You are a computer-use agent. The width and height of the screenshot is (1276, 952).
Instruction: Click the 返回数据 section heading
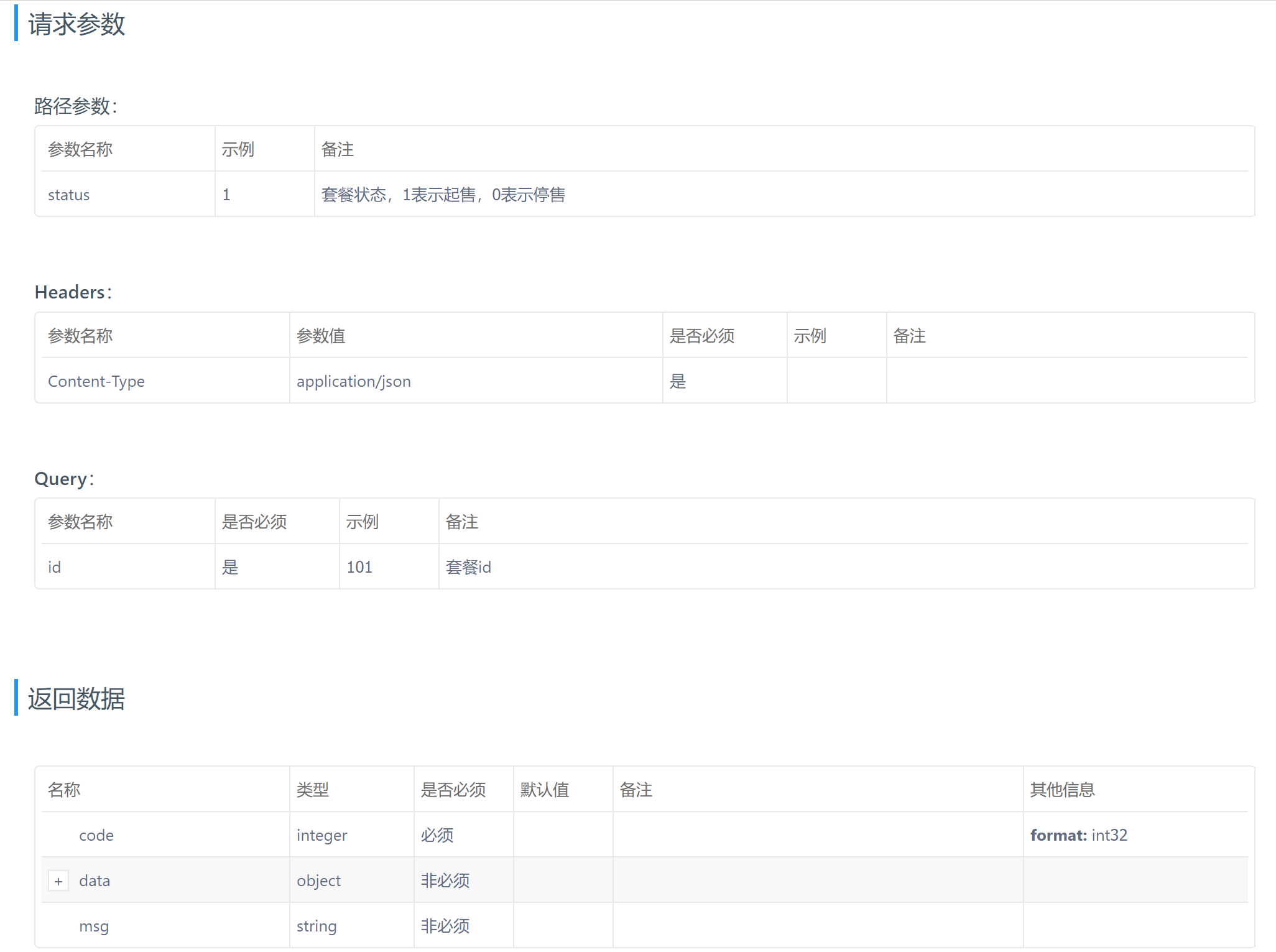tap(76, 699)
